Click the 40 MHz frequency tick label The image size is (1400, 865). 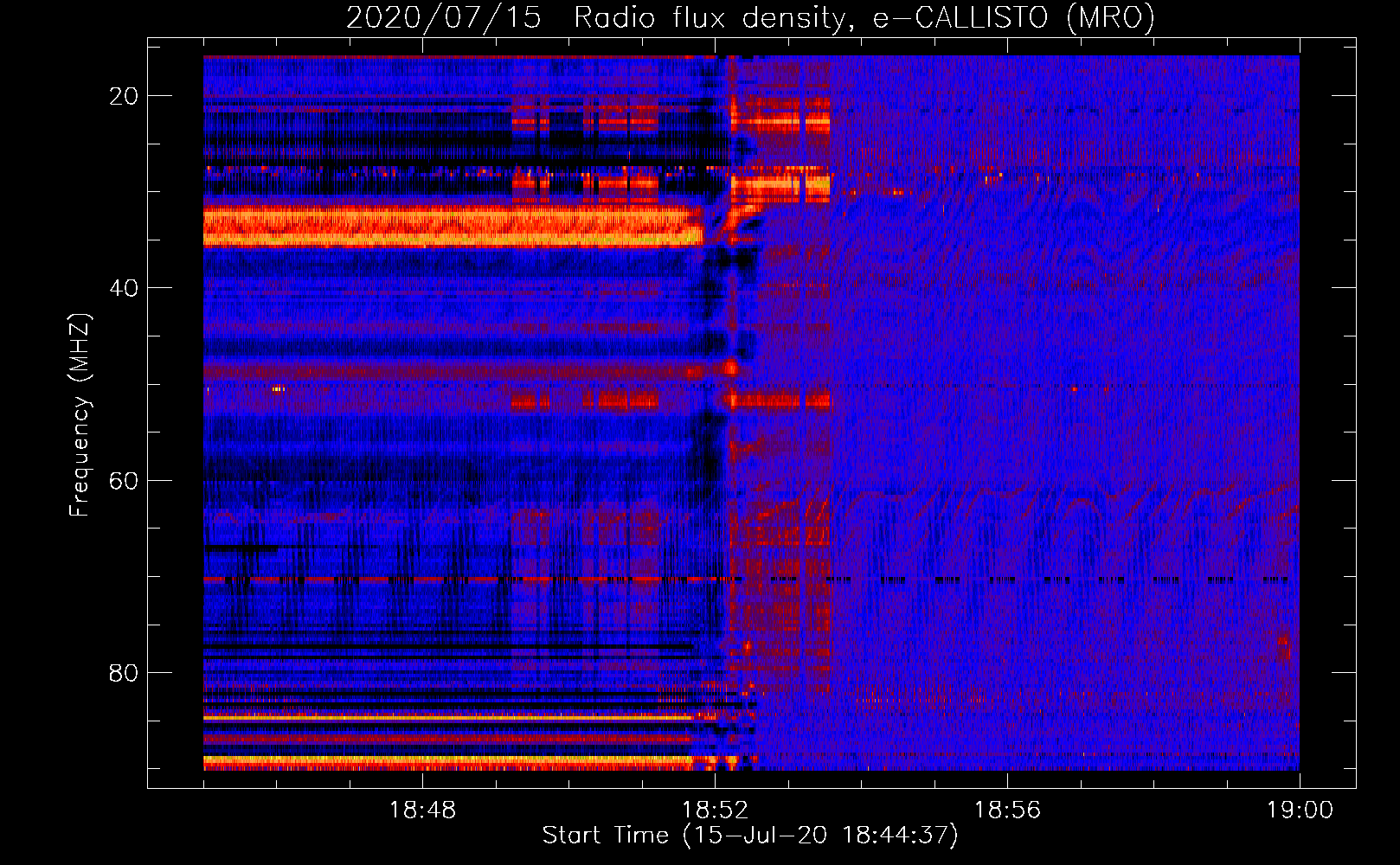click(x=124, y=288)
